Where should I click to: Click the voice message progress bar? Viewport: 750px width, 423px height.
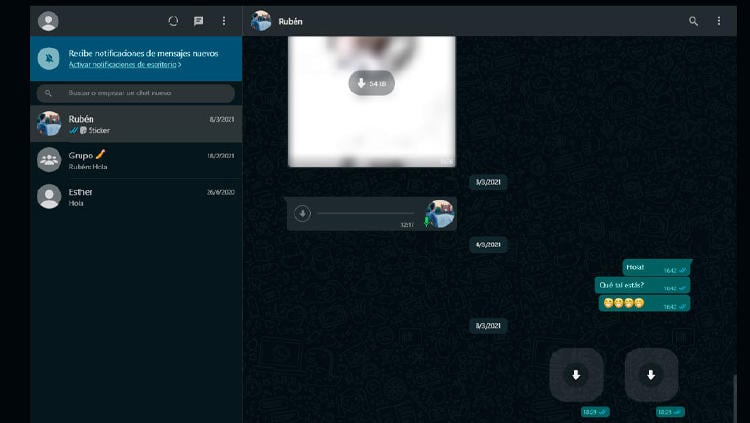(366, 213)
